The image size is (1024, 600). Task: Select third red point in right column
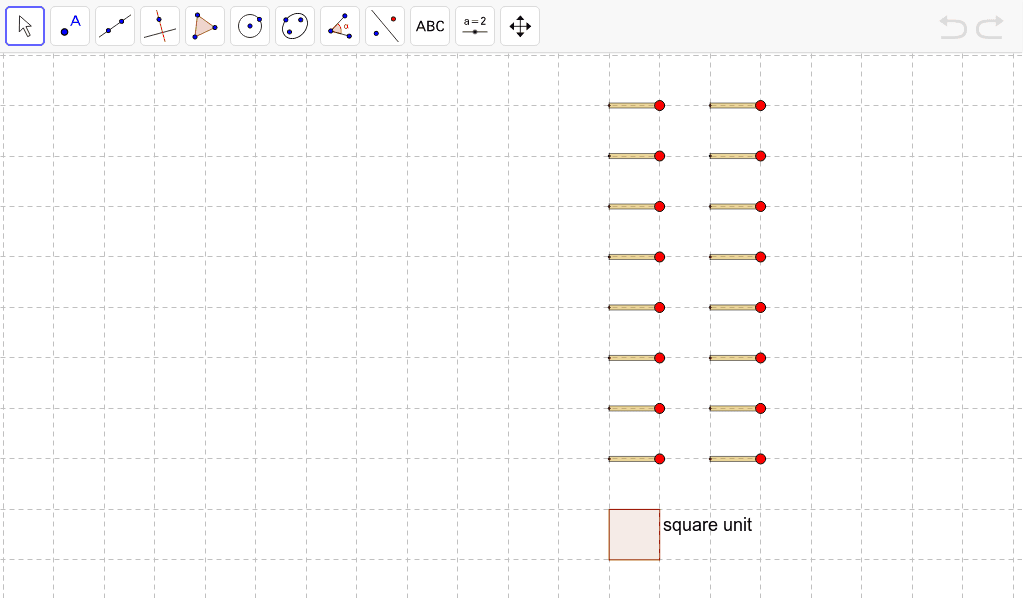760,206
